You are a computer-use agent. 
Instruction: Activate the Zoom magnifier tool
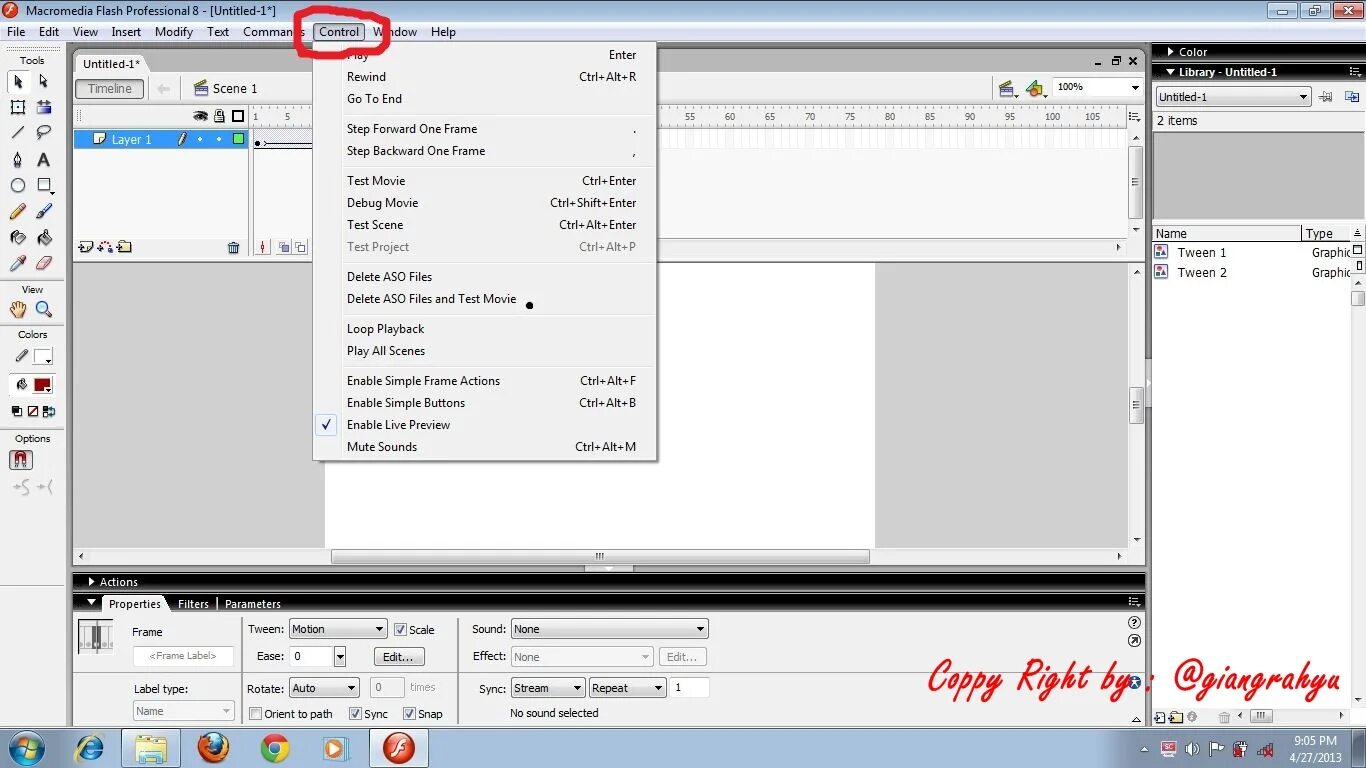(x=44, y=310)
